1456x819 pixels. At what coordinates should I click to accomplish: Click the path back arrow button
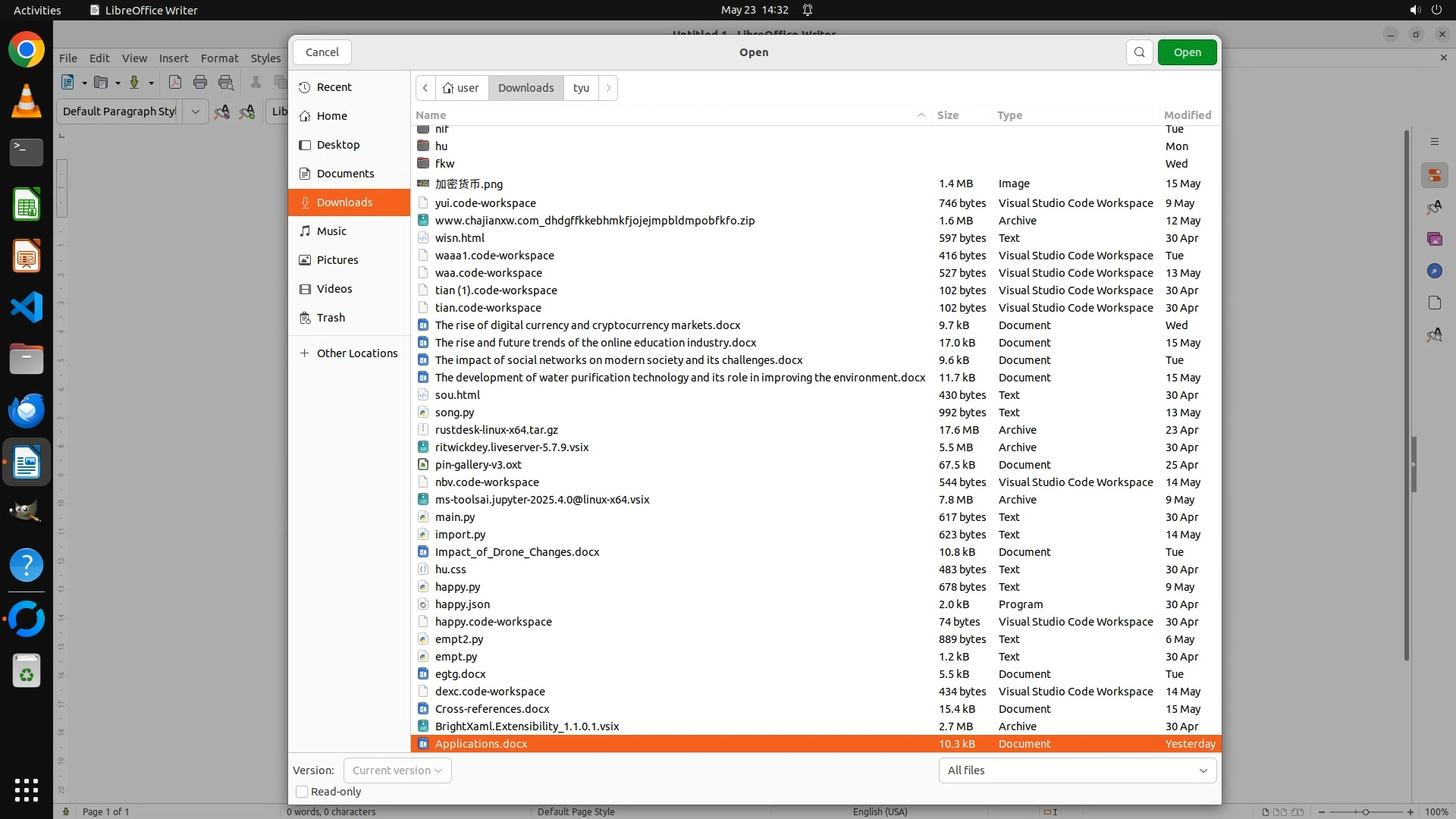click(425, 88)
